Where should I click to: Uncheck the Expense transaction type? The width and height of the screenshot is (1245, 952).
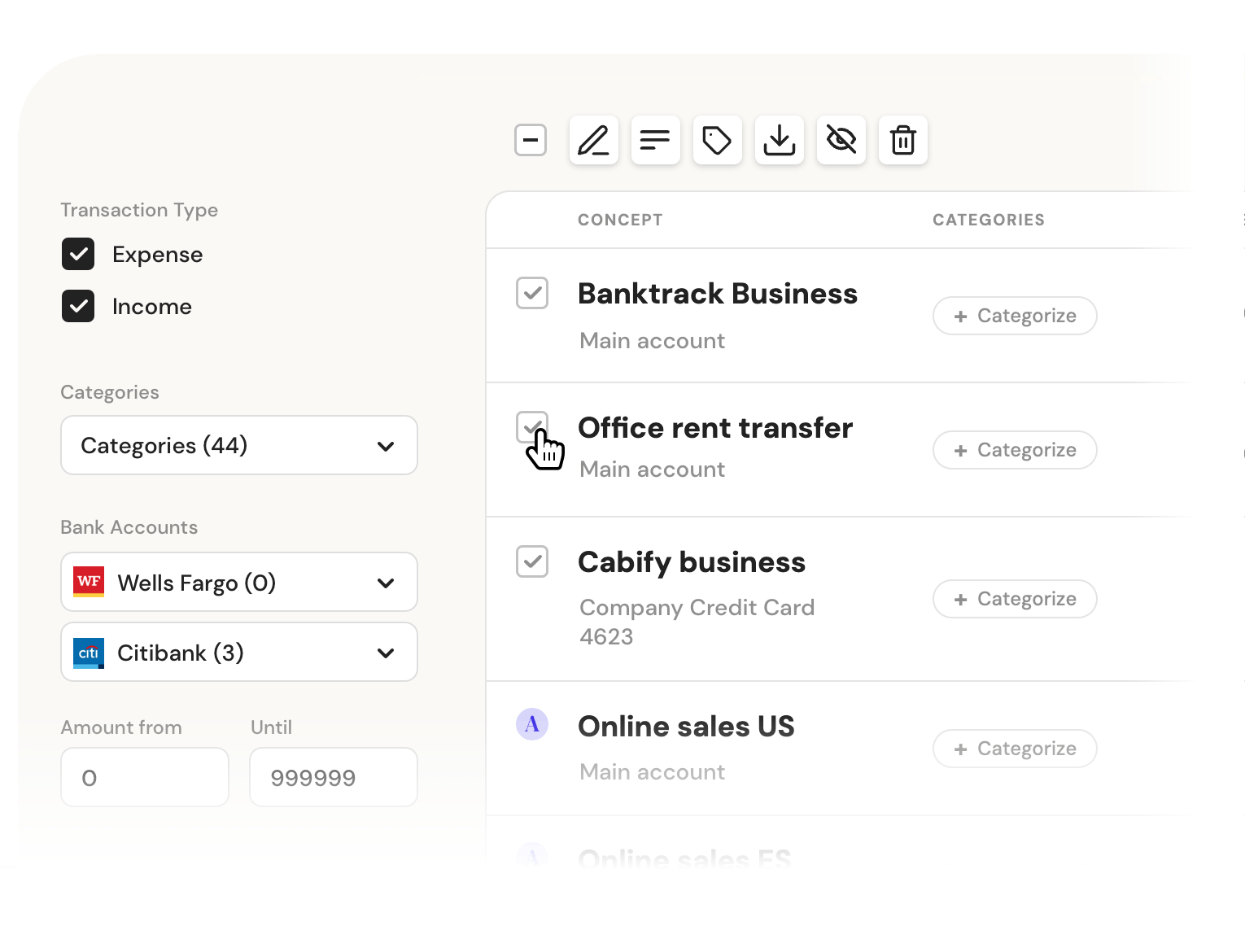click(78, 254)
